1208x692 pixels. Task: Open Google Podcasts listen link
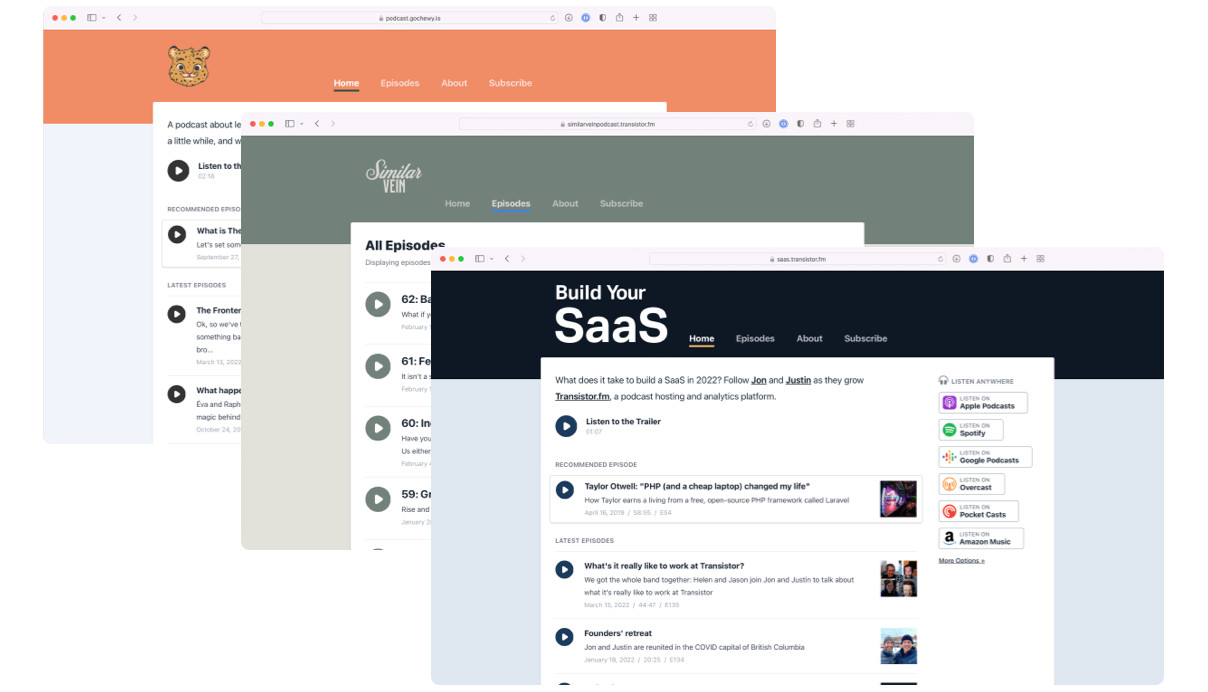[984, 457]
